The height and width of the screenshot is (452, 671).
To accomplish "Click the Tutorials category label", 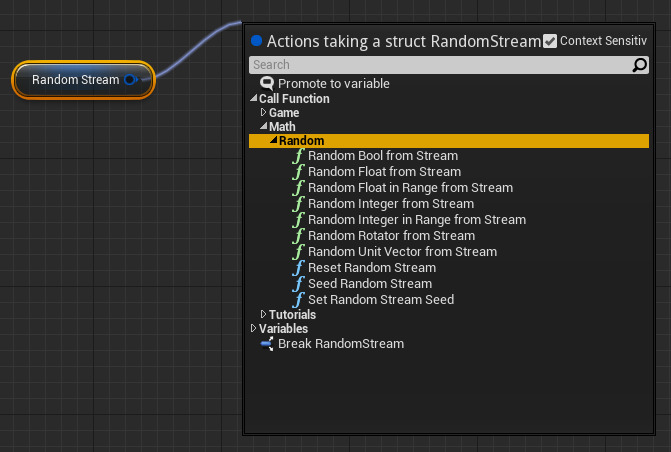I will (x=293, y=315).
